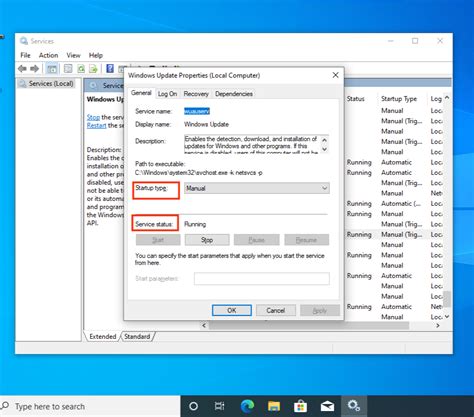The image size is (474, 417).
Task: Confirm the dialog with OK
Action: click(x=232, y=310)
